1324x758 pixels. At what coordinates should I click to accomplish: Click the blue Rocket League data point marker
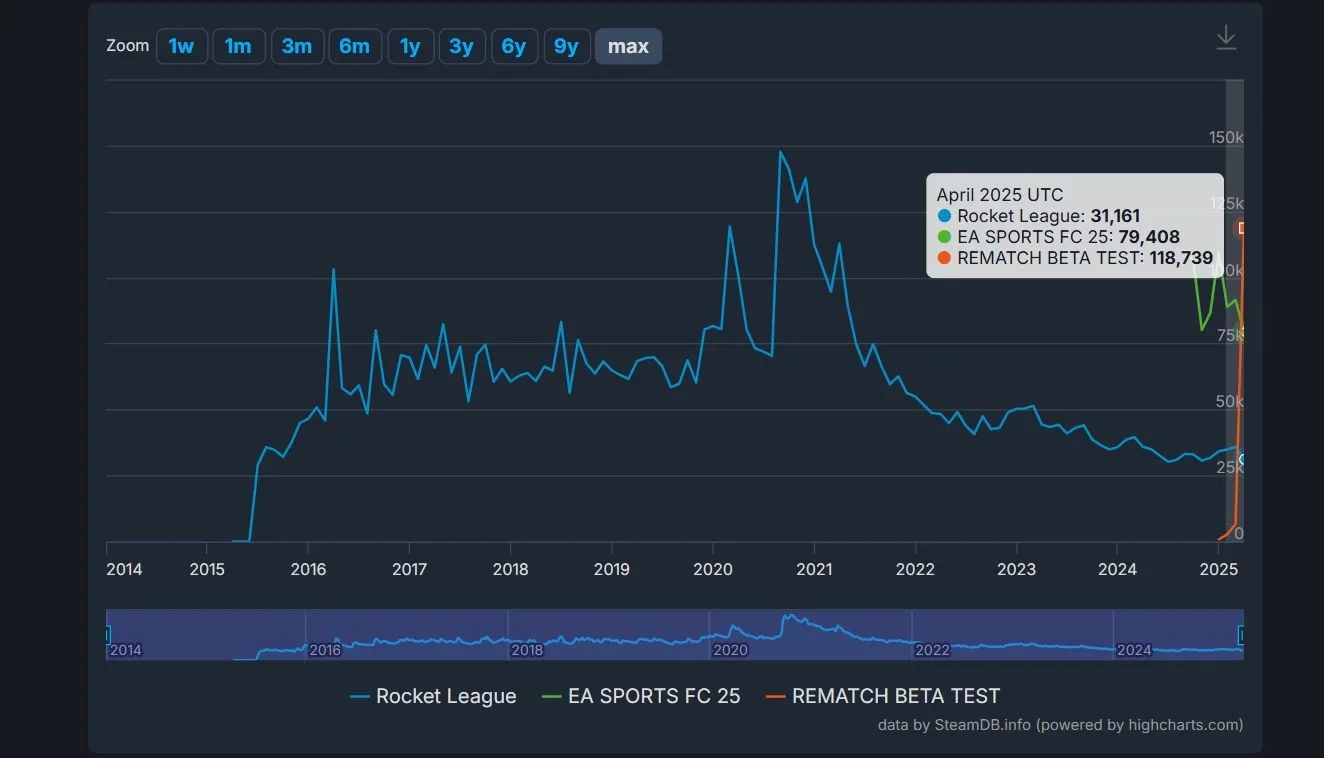click(x=1243, y=460)
